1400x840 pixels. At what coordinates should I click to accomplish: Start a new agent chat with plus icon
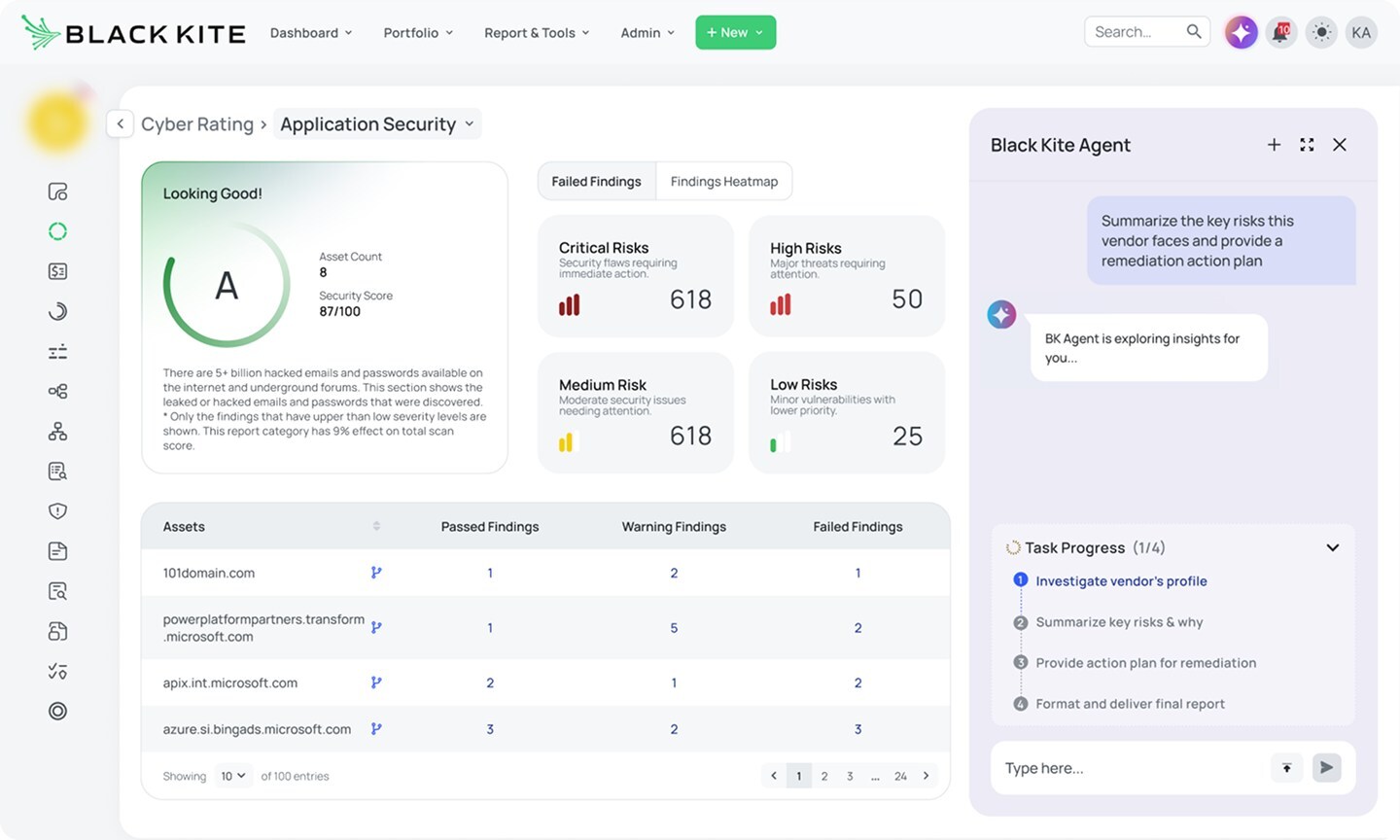tap(1274, 145)
